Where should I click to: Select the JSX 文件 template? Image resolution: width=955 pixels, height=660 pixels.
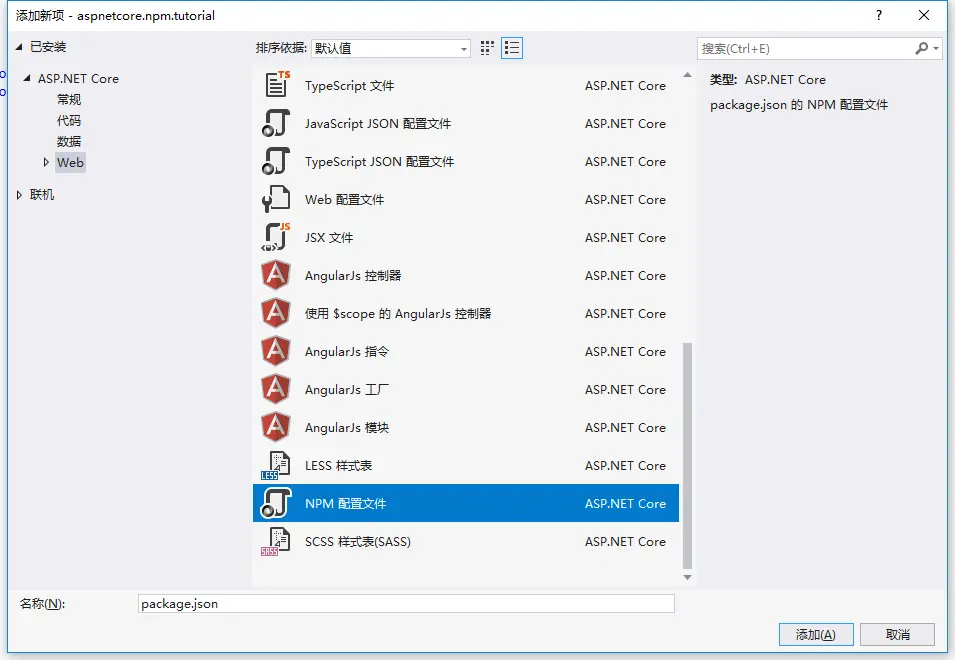[x=332, y=237]
